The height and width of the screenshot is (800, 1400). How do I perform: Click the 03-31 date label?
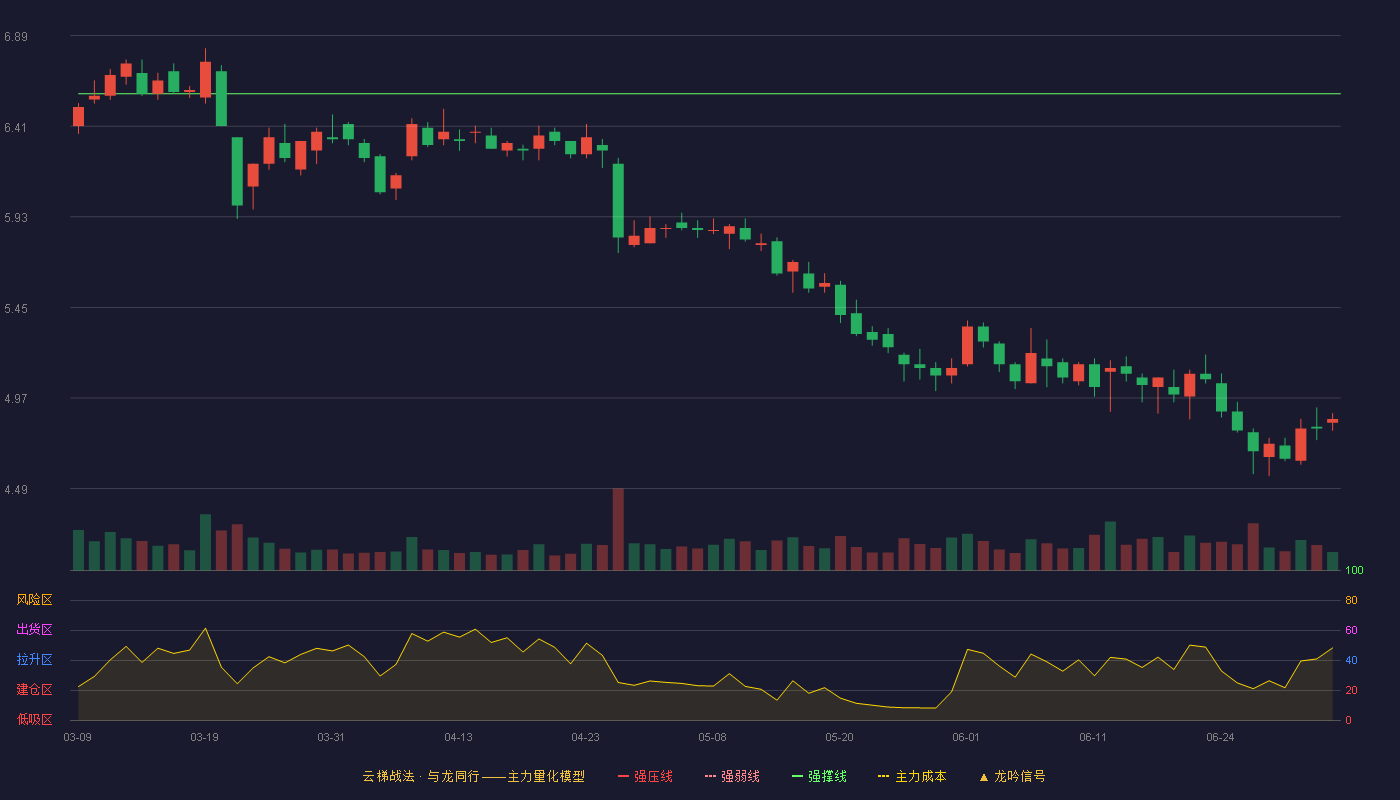click(x=332, y=738)
